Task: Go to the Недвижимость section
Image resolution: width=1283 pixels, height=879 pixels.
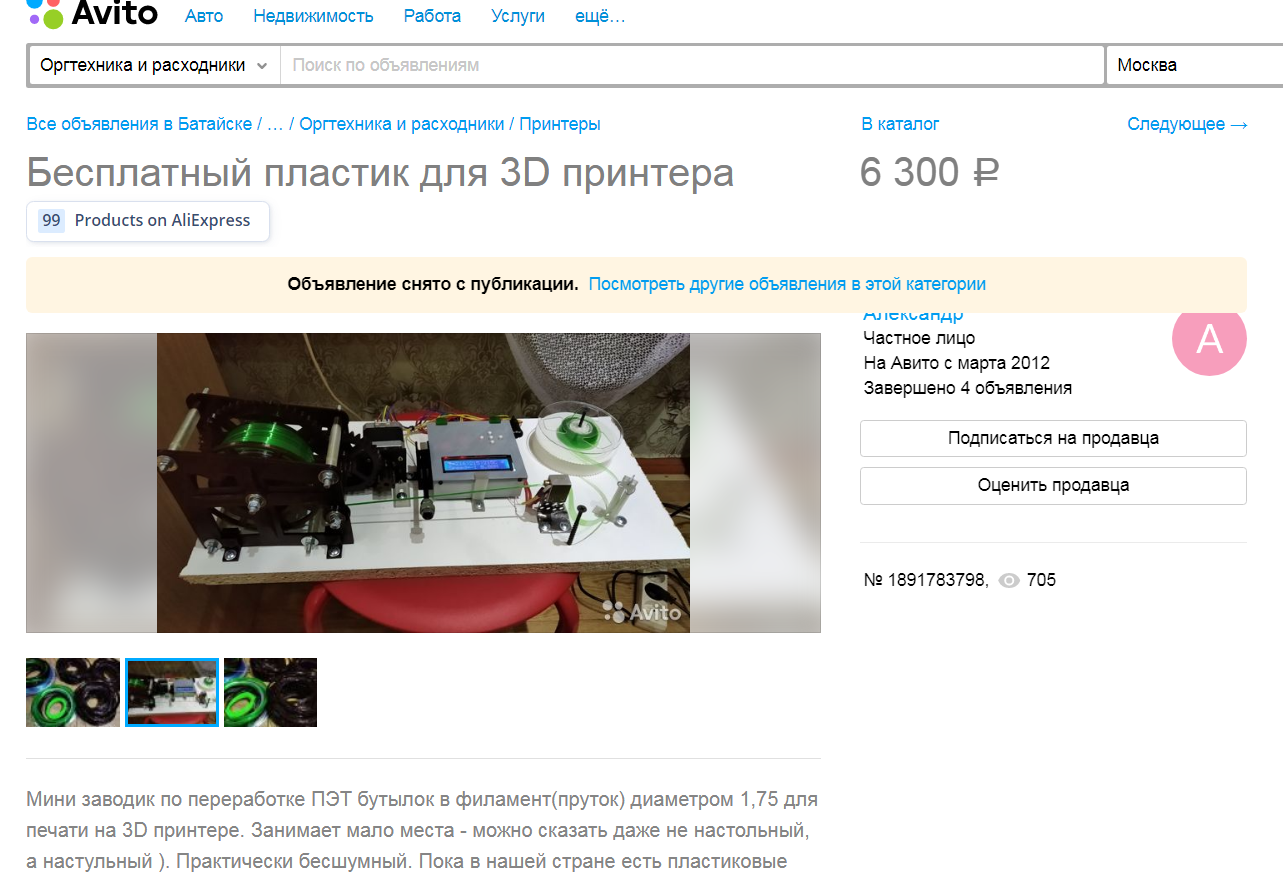Action: point(313,16)
